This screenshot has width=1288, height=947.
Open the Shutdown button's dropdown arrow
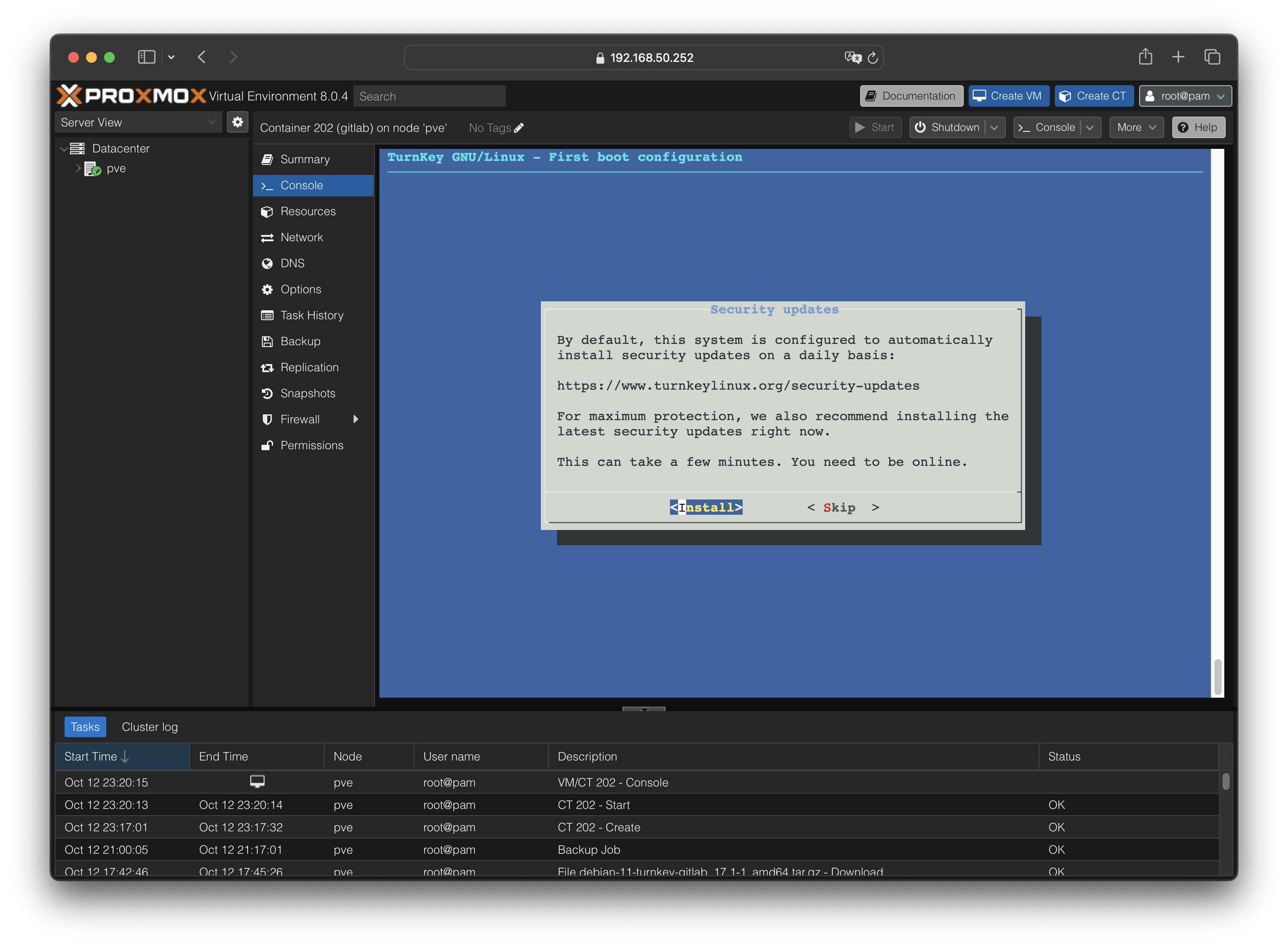[995, 127]
